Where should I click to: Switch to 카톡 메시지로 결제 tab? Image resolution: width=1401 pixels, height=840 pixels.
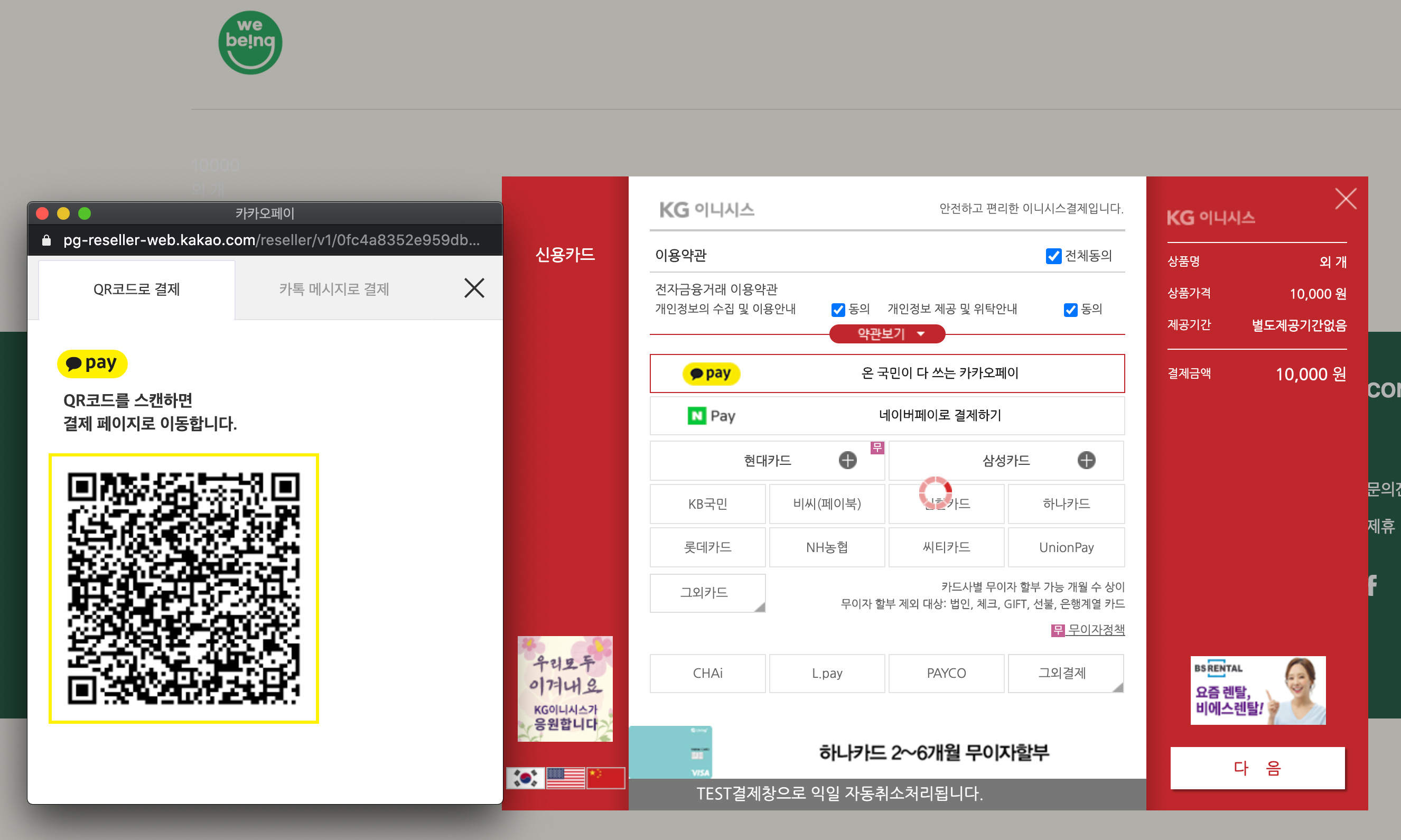[x=334, y=290]
